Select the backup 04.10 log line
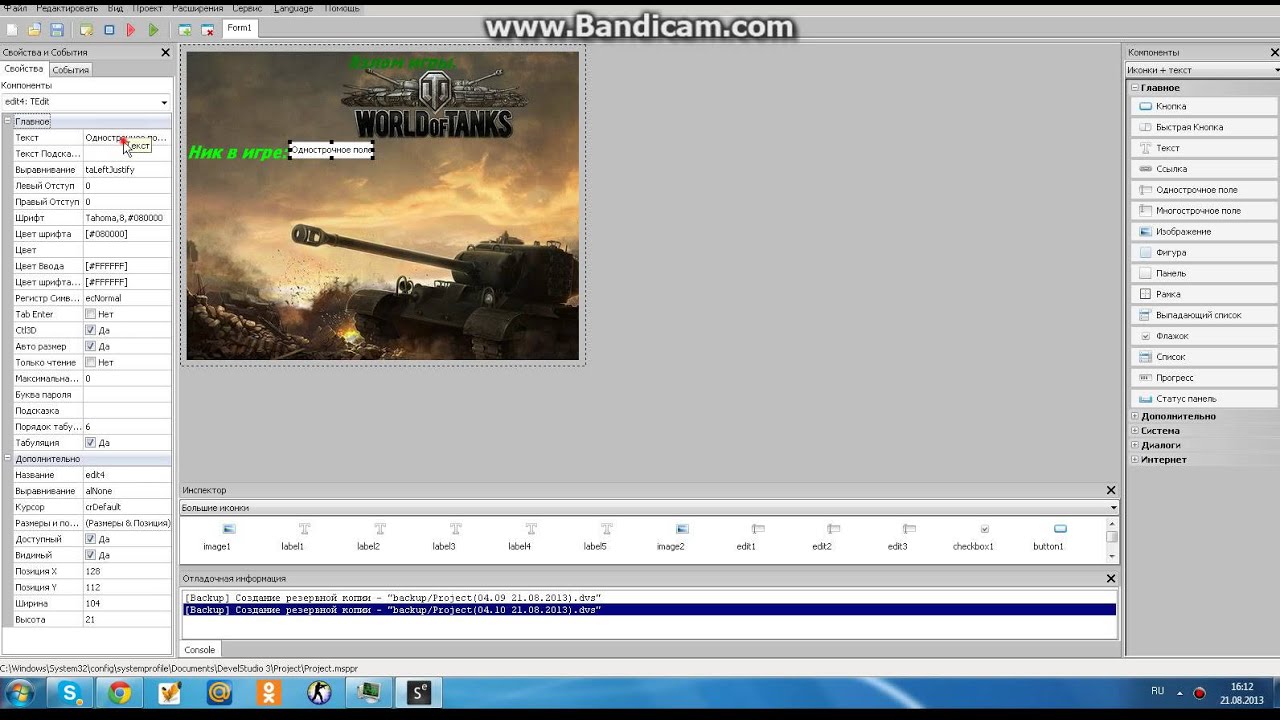The width and height of the screenshot is (1280, 720). pyautogui.click(x=649, y=610)
